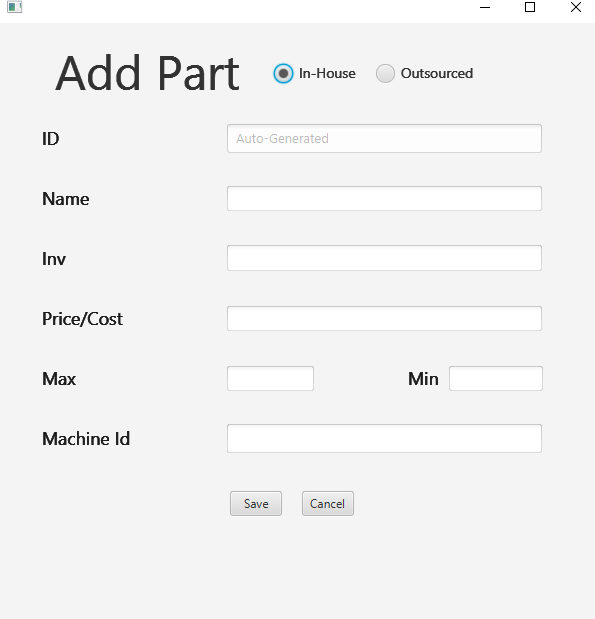Click into the Inv input field
595x619 pixels.
click(x=384, y=258)
